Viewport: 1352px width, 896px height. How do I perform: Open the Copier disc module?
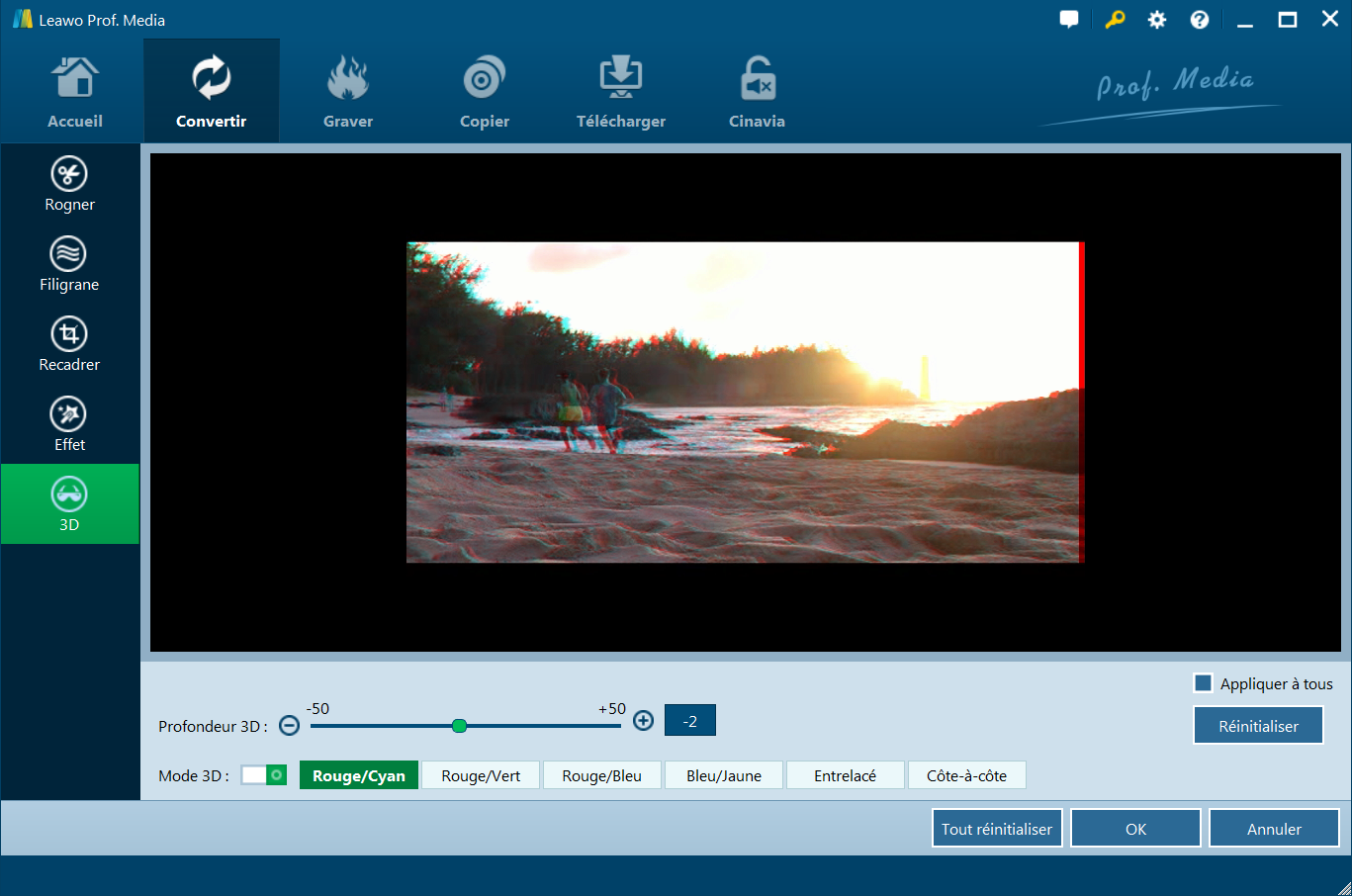click(x=484, y=92)
